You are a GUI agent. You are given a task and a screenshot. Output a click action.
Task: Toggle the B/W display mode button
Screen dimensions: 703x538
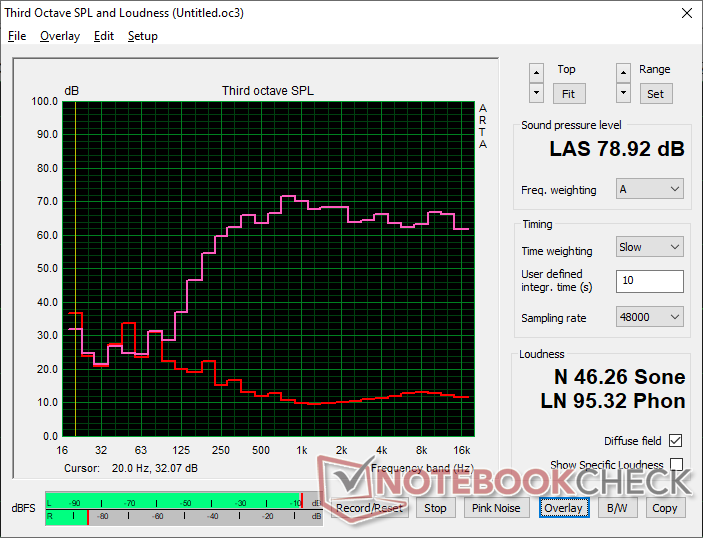click(x=617, y=508)
